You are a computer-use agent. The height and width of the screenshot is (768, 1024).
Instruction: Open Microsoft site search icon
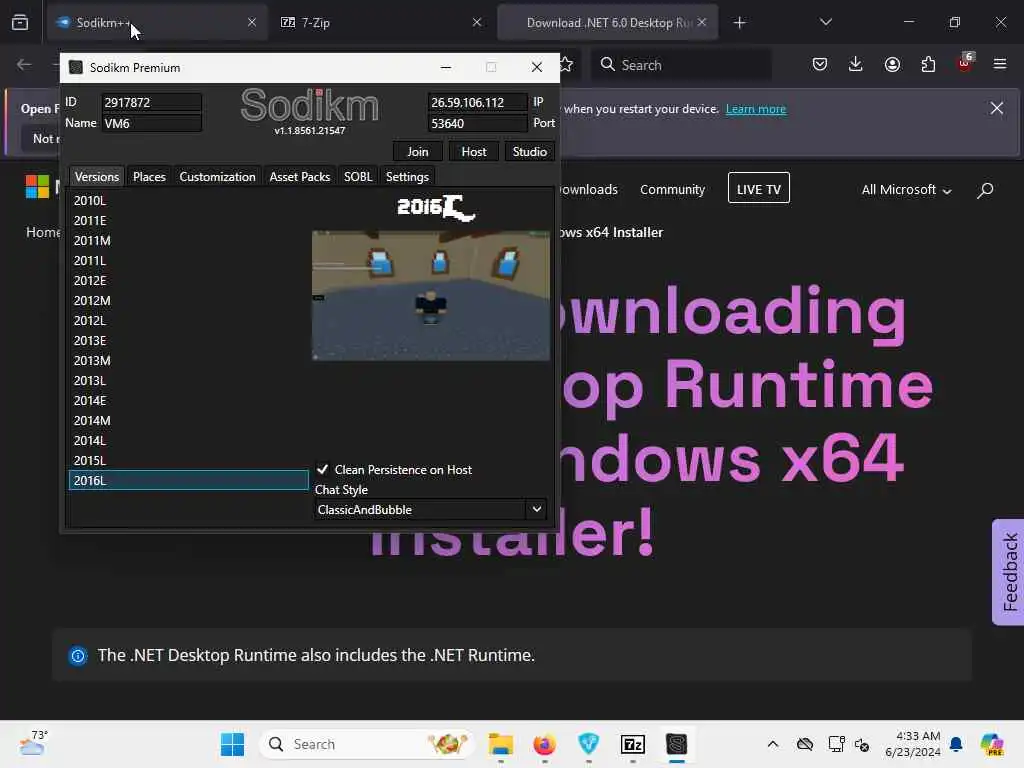(985, 190)
